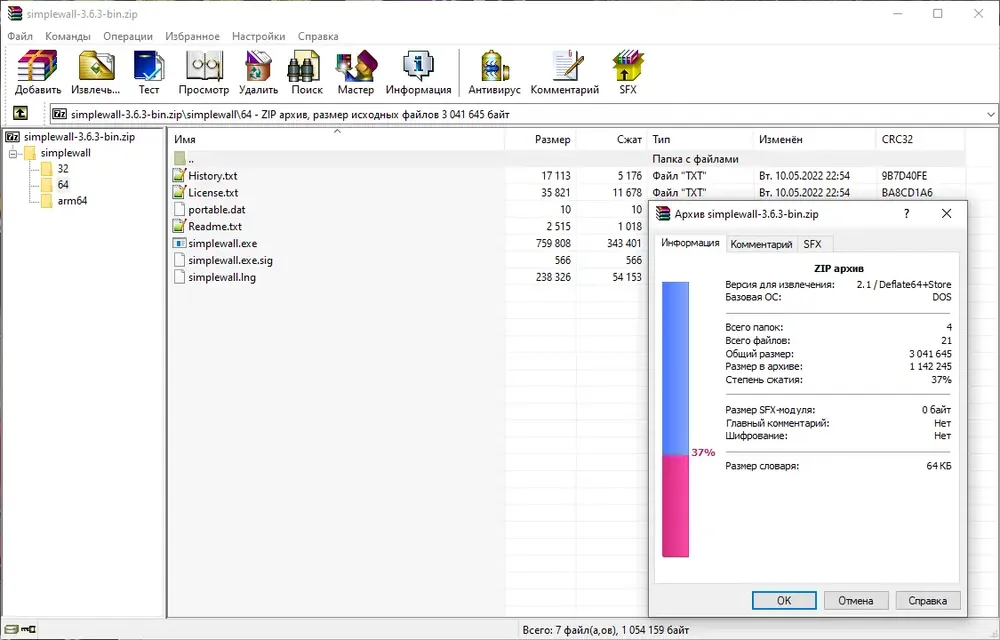This screenshot has width=1000, height=640.
Task: Click the dialog's question mark help button
Action: [x=906, y=214]
